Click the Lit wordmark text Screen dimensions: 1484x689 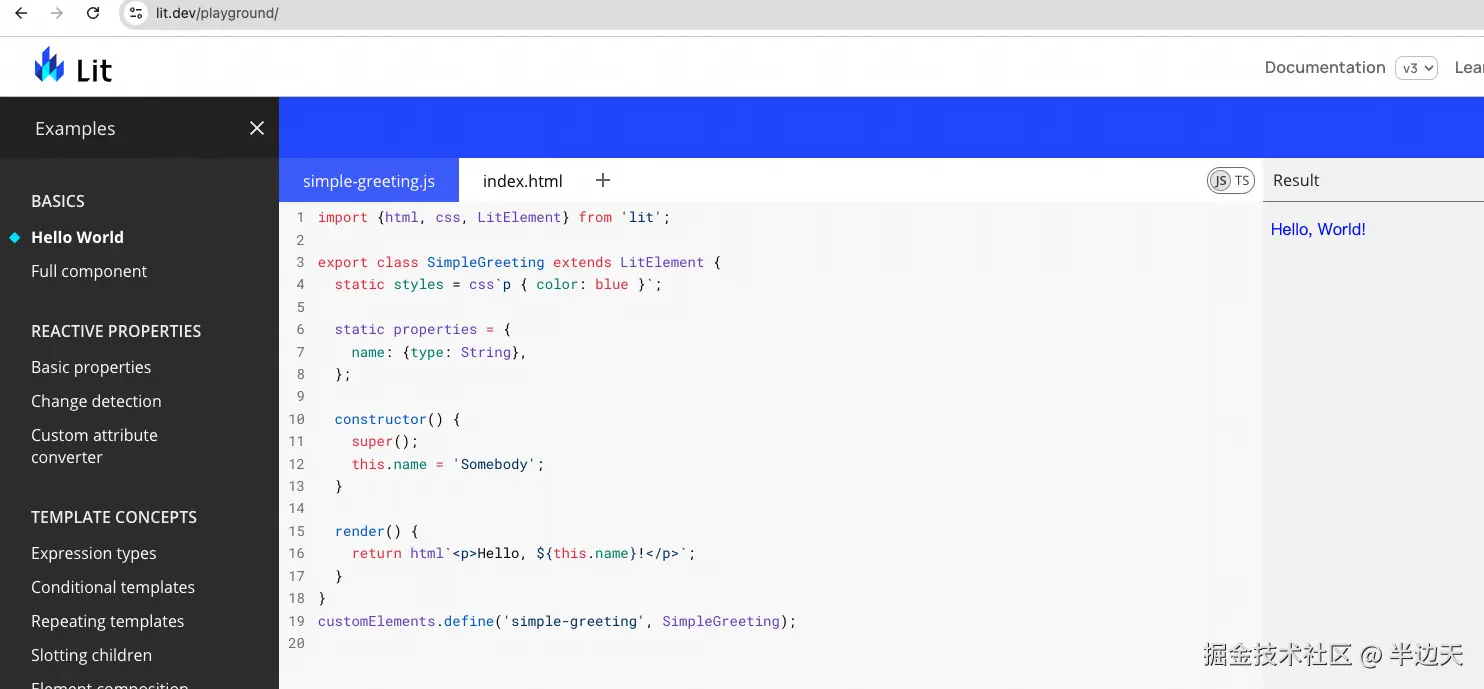click(94, 70)
